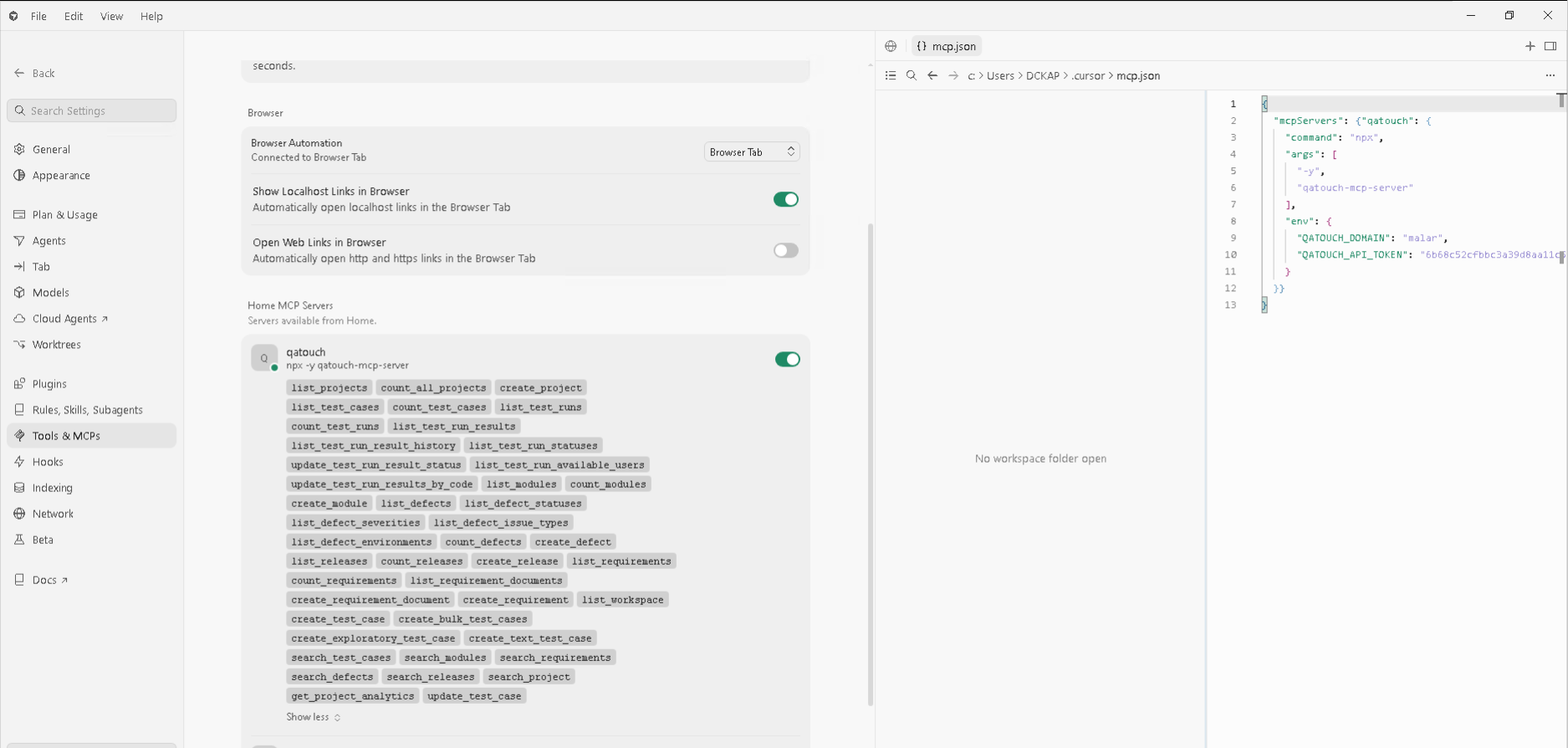
Task: Focus the Search Settings input field
Action: (92, 110)
